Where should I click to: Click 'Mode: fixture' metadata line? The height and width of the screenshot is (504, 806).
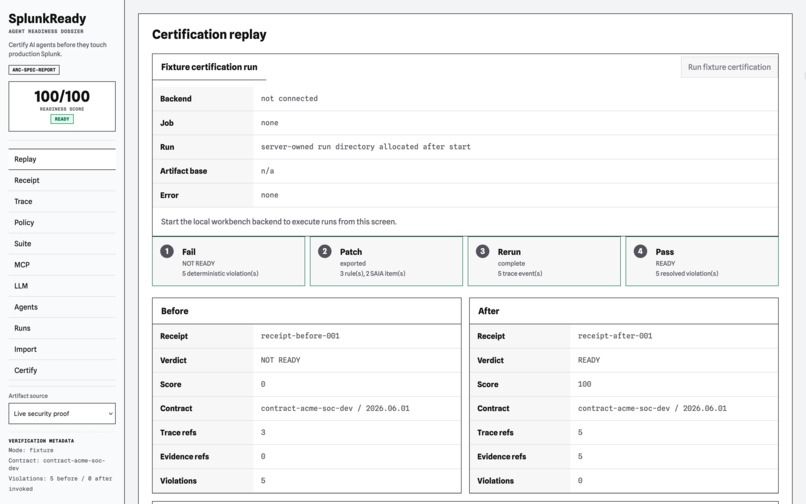click(x=31, y=450)
